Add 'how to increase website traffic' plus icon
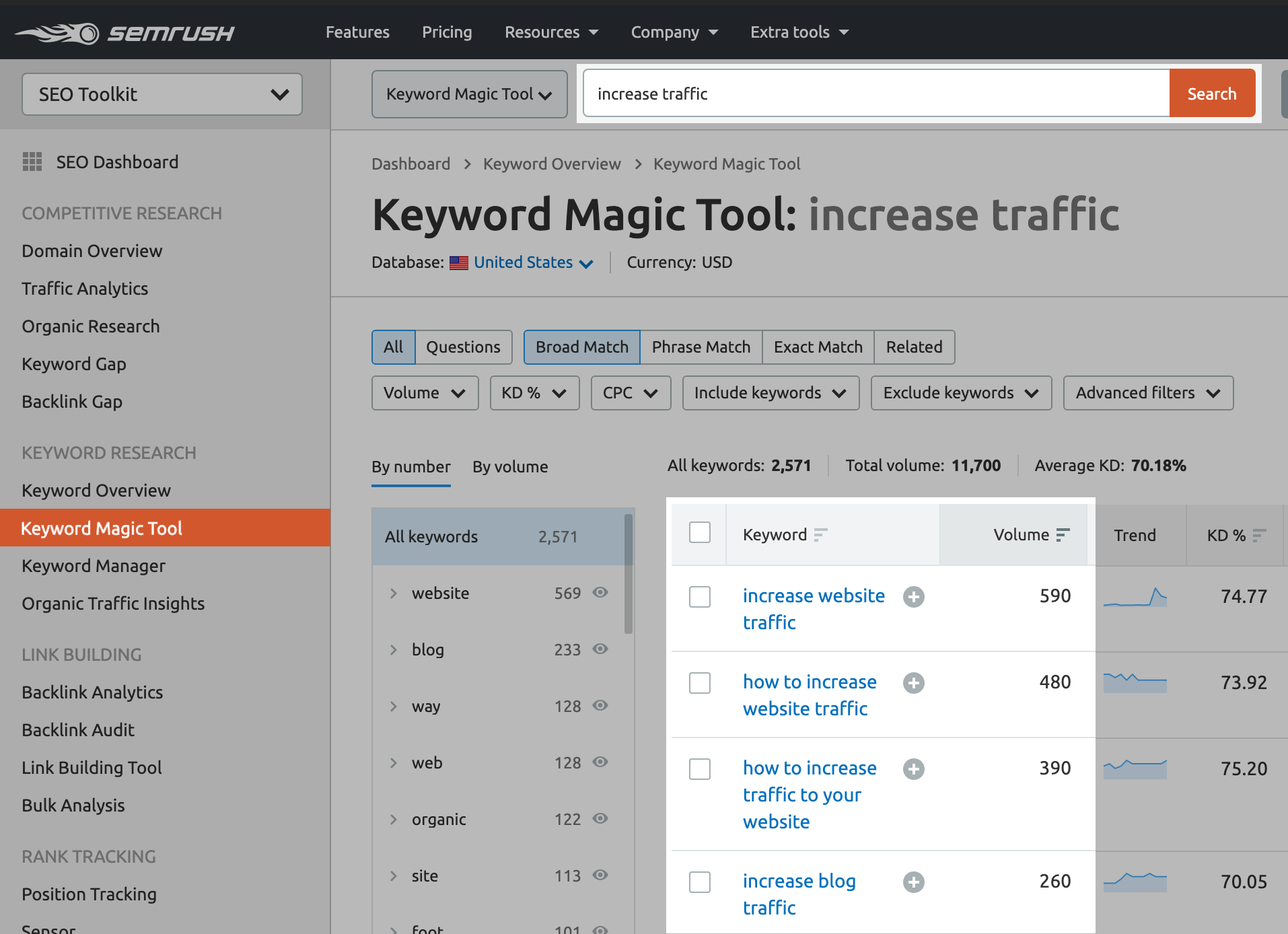The height and width of the screenshot is (934, 1288). 913,683
